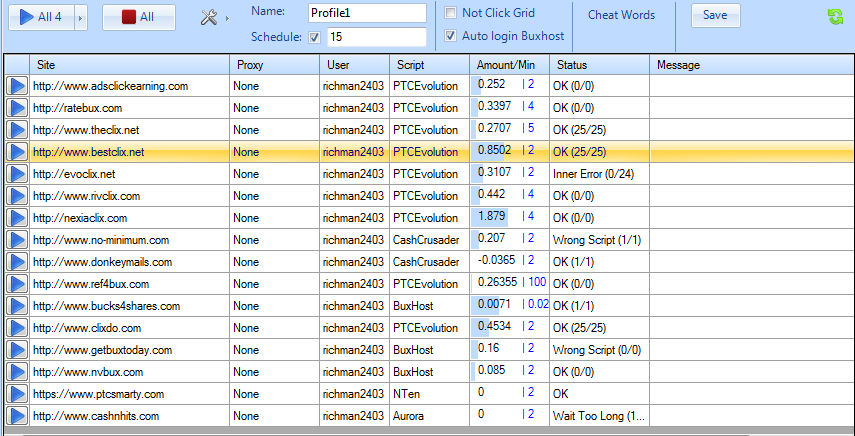Click the Message column header
The height and width of the screenshot is (436, 855).
coord(752,65)
